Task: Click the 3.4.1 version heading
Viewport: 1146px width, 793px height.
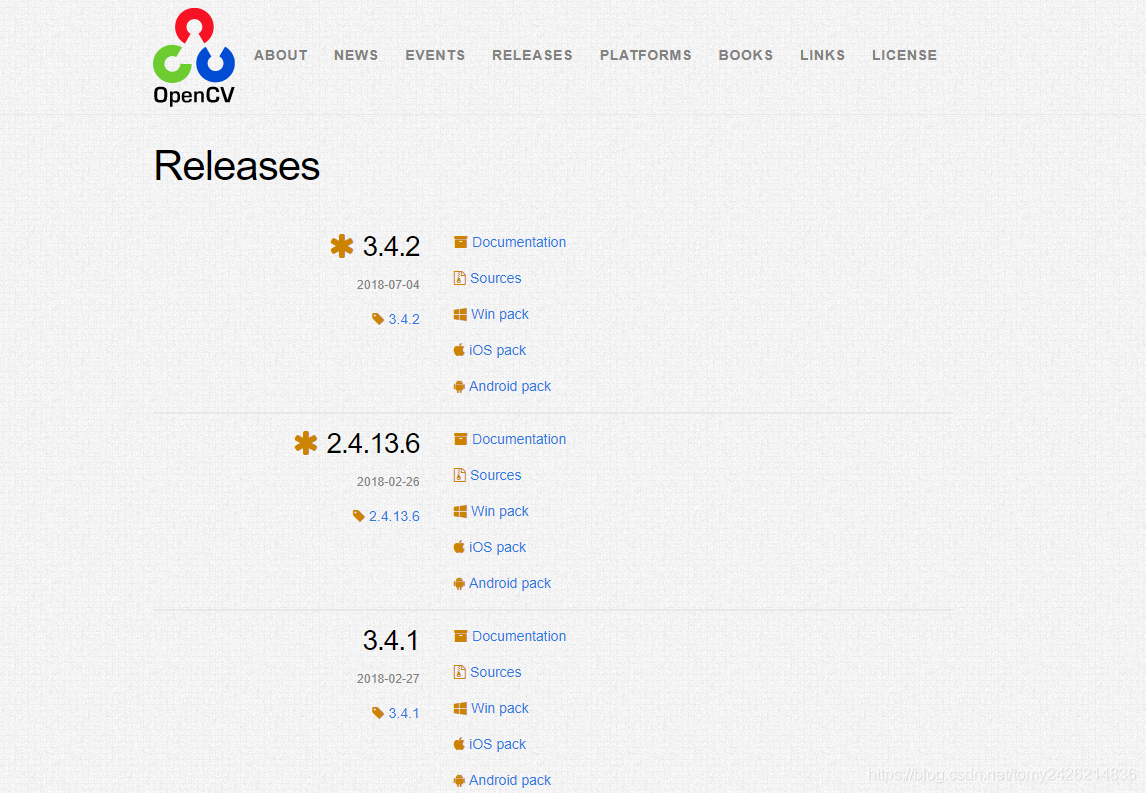Action: (391, 640)
